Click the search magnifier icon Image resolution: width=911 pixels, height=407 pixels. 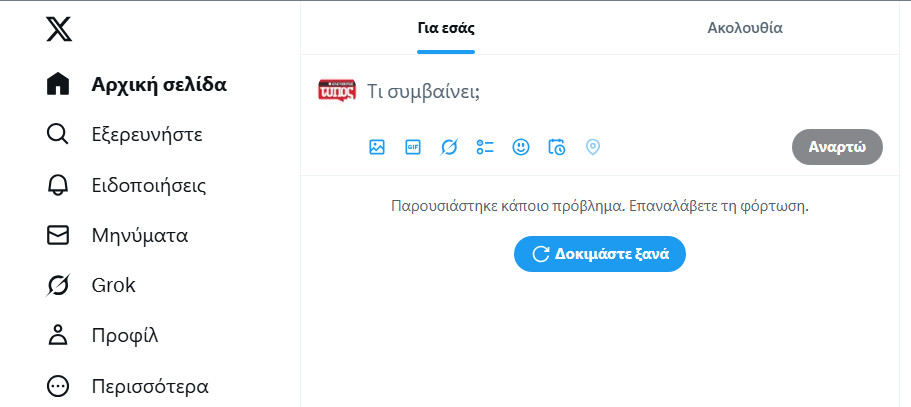point(59,134)
